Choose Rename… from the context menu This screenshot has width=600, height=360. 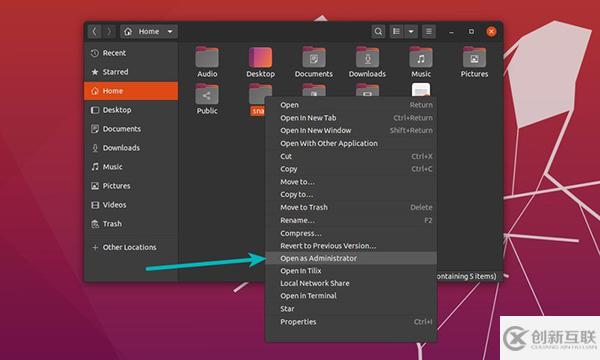click(351, 221)
